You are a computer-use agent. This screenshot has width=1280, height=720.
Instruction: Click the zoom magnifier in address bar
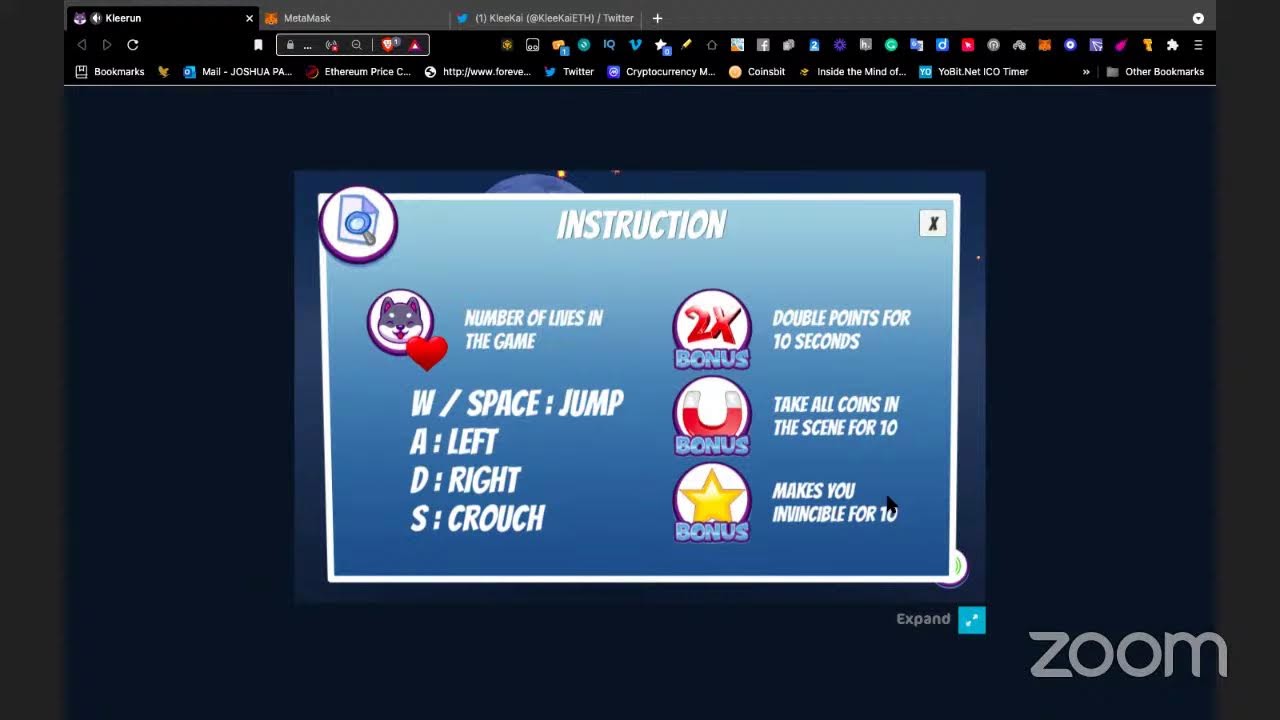(356, 45)
